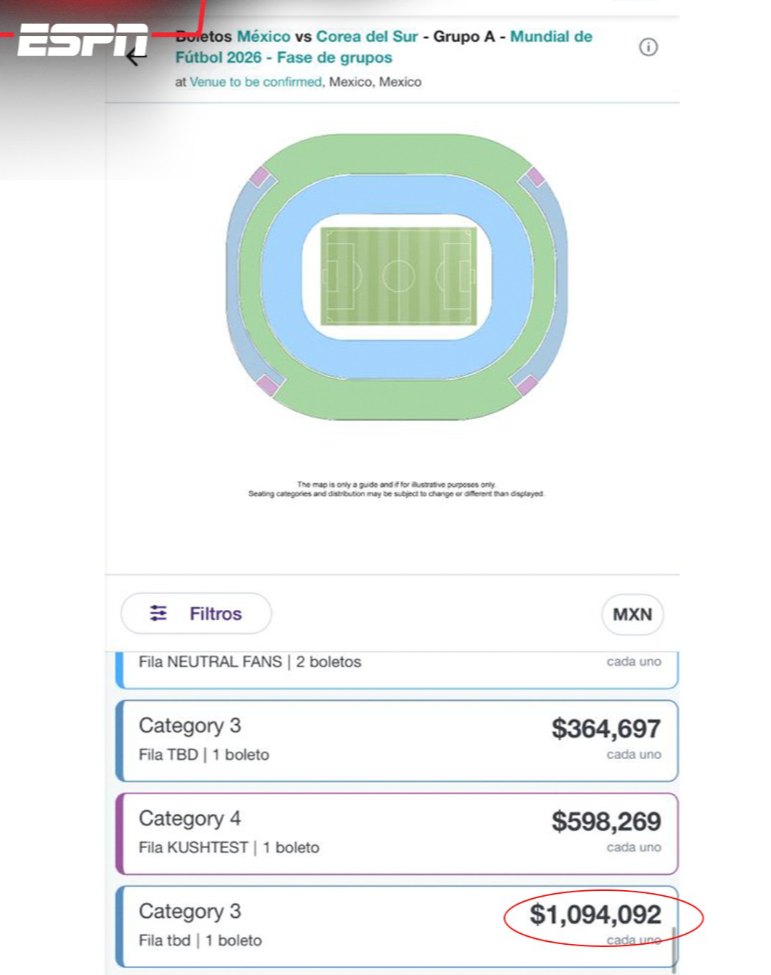Go back using the back arrow

click(137, 55)
